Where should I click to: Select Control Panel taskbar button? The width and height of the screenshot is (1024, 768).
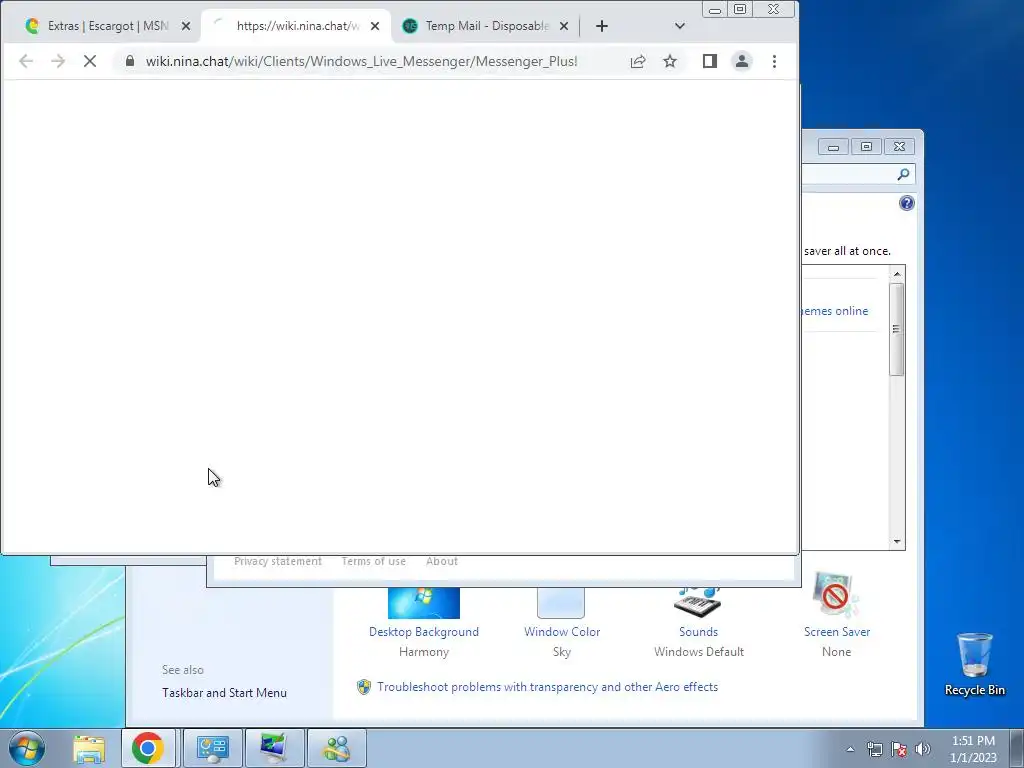click(x=212, y=748)
